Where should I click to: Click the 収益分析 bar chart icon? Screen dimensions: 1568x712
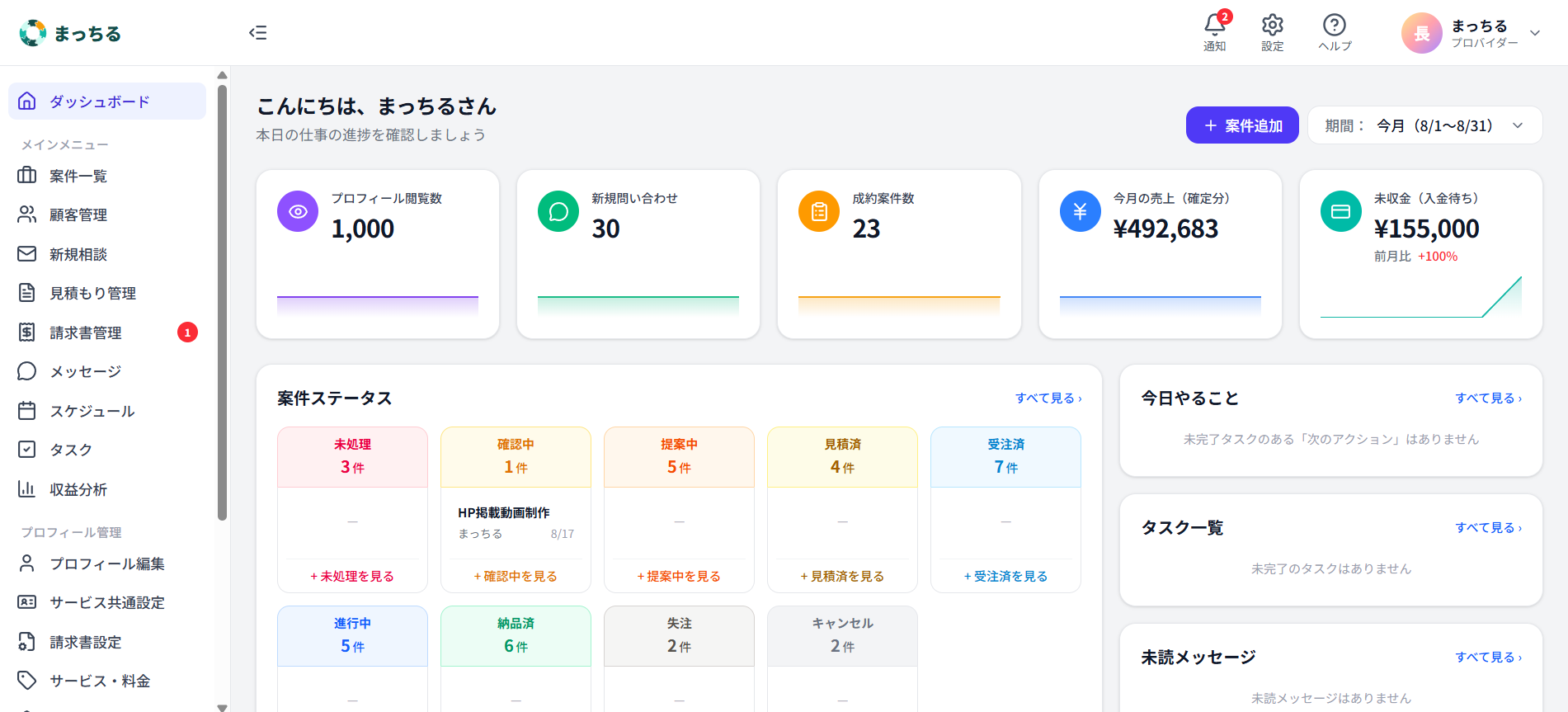(27, 488)
